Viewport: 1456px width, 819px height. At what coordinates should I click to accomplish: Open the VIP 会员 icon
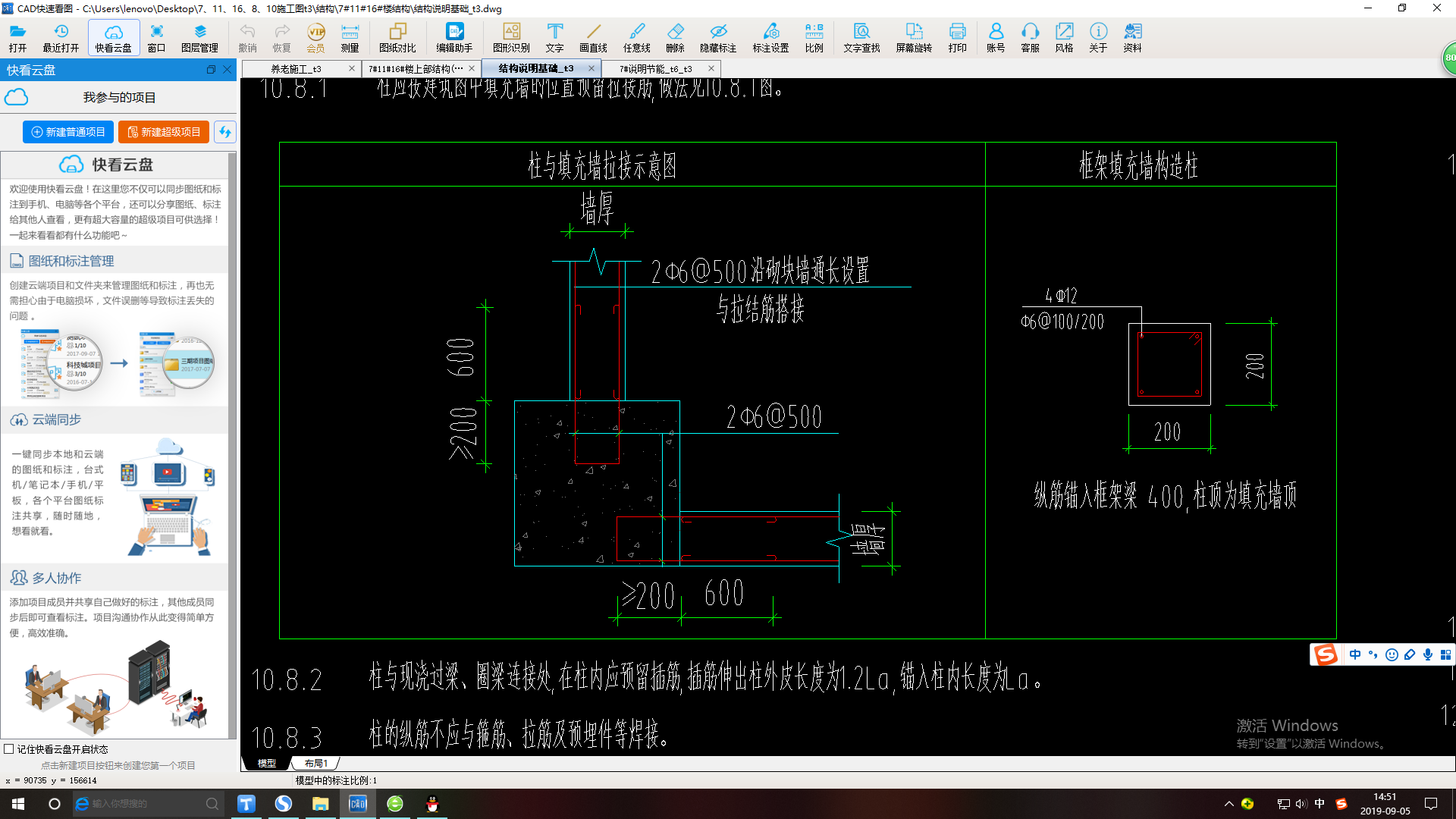tap(315, 37)
